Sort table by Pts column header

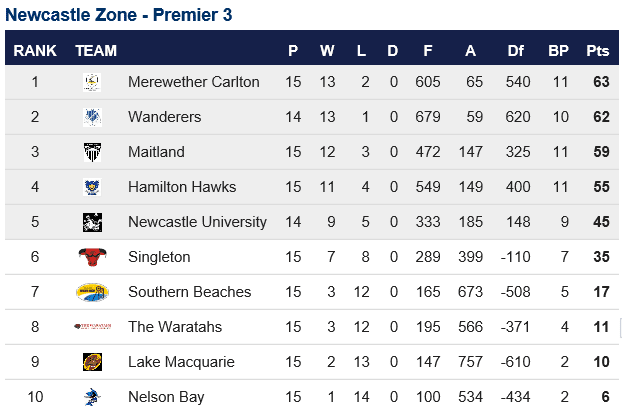click(x=597, y=51)
